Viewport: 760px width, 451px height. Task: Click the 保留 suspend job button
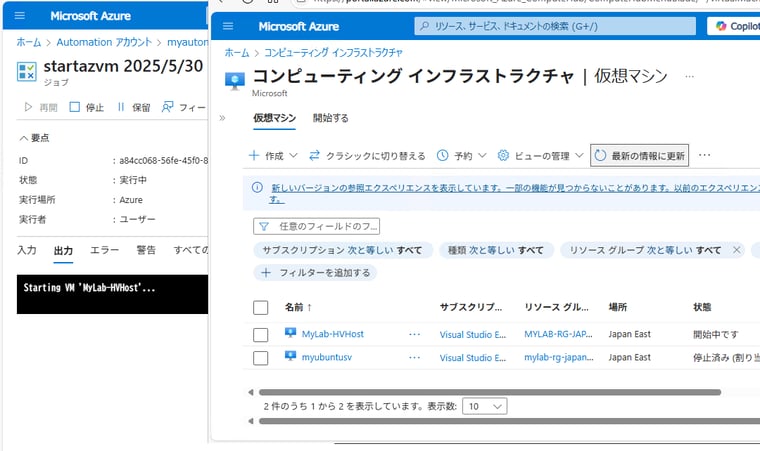click(133, 107)
